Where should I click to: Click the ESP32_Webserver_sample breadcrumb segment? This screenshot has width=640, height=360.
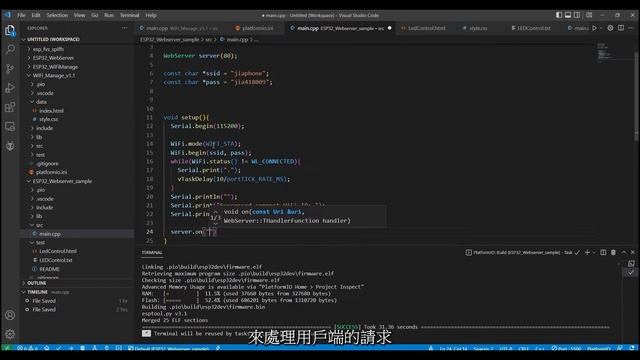tap(169, 40)
